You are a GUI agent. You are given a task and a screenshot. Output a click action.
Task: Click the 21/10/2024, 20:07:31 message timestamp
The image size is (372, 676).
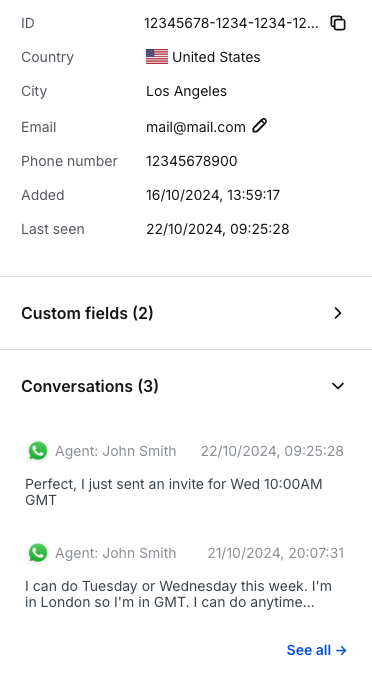(x=276, y=553)
